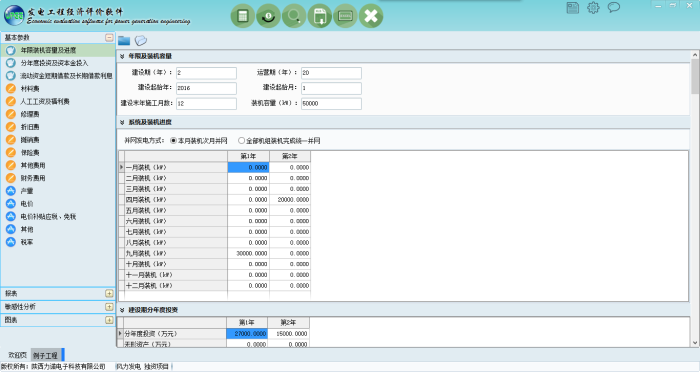The height and width of the screenshot is (372, 700).
Task: Click the 运营期（年） input field
Action: click(x=331, y=73)
